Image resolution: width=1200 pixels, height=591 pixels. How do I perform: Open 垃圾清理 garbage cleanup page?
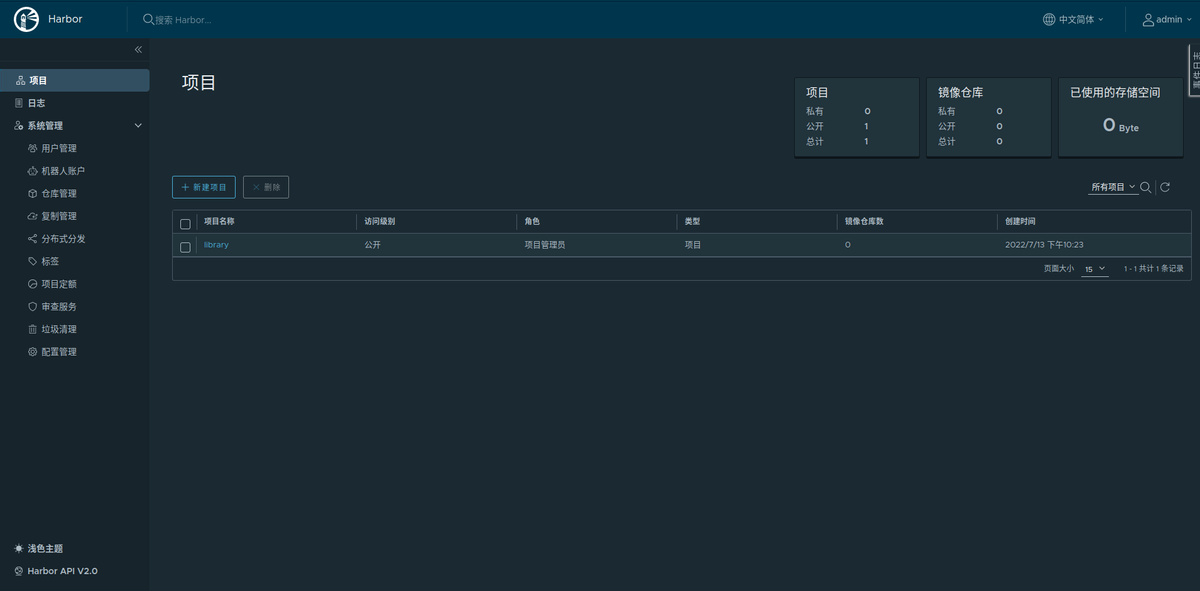pos(58,329)
